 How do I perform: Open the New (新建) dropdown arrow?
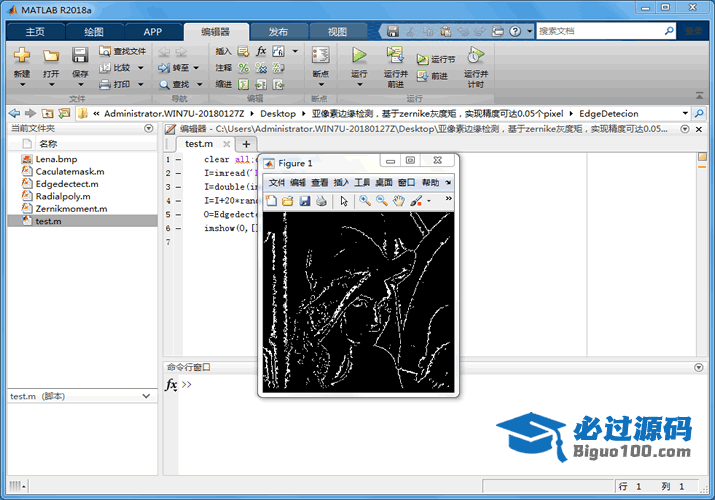tap(22, 84)
